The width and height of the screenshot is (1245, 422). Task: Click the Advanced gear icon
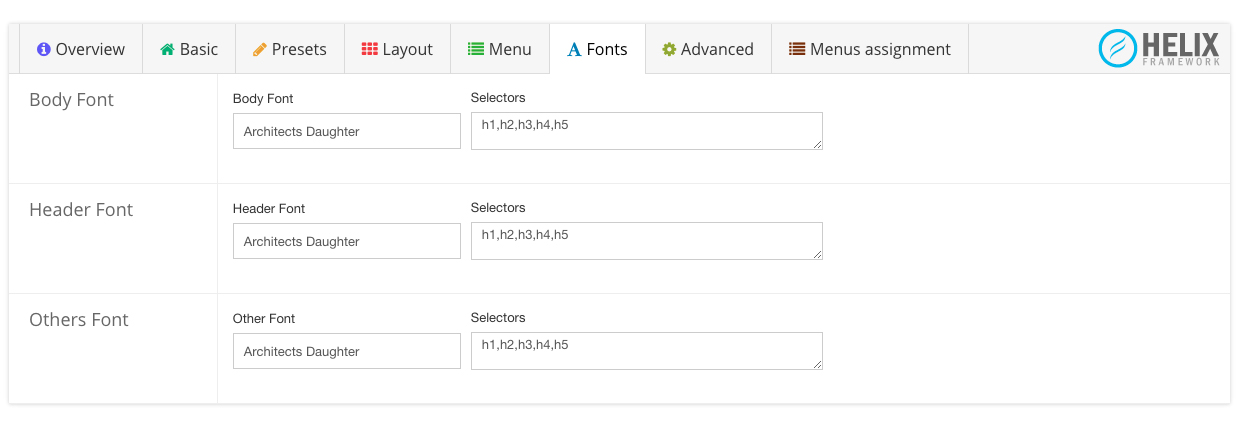[x=669, y=49]
